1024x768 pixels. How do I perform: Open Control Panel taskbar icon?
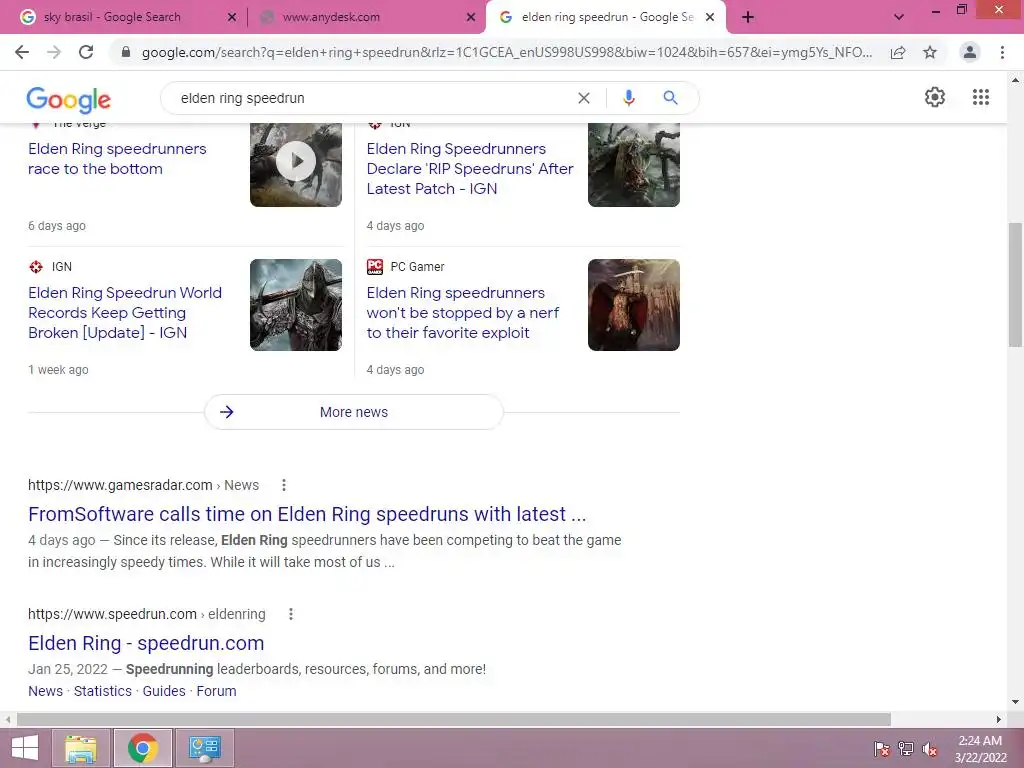pos(204,748)
